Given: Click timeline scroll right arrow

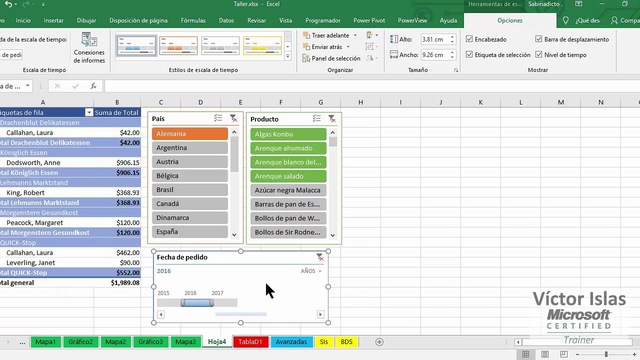Looking at the screenshot, I should pyautogui.click(x=320, y=314).
